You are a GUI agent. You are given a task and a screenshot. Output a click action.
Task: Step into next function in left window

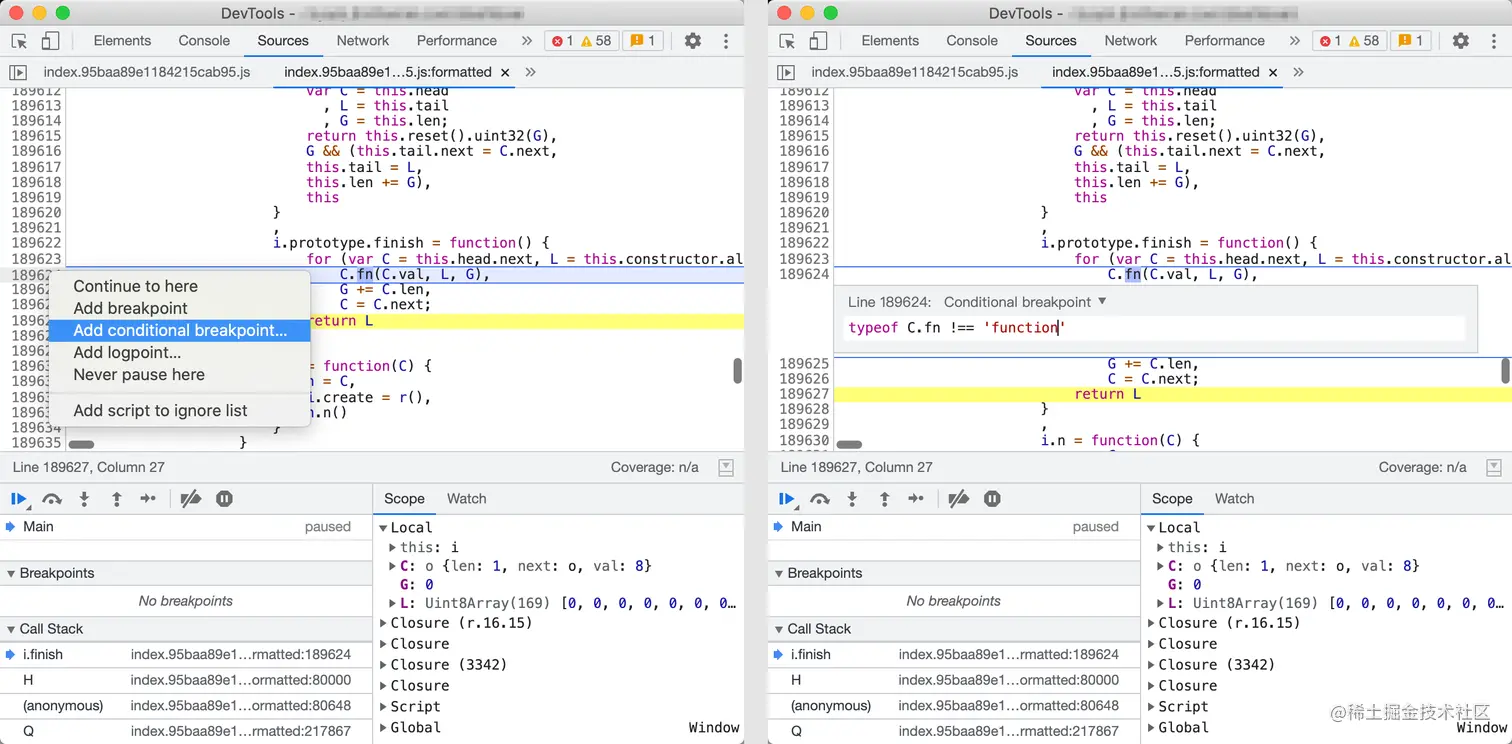point(84,498)
